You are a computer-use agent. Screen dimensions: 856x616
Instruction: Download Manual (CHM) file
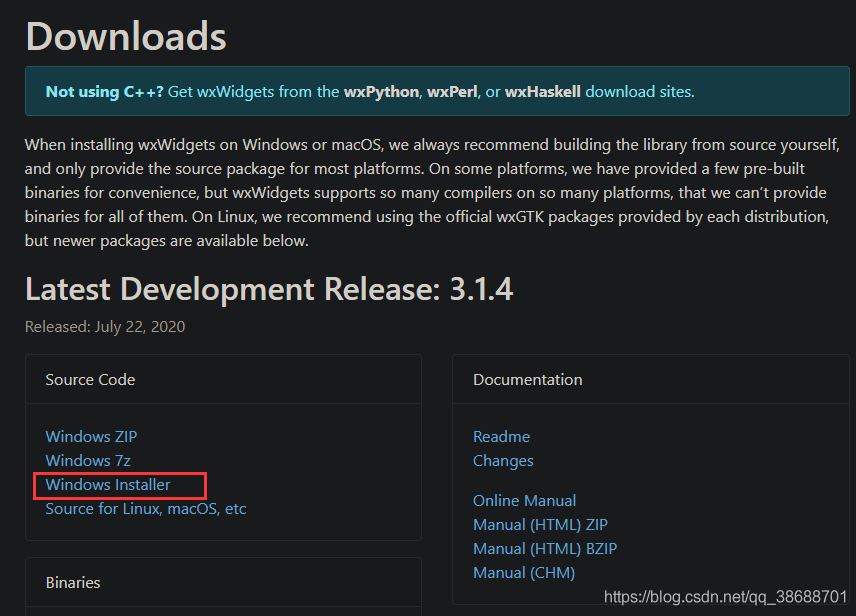[x=524, y=572]
